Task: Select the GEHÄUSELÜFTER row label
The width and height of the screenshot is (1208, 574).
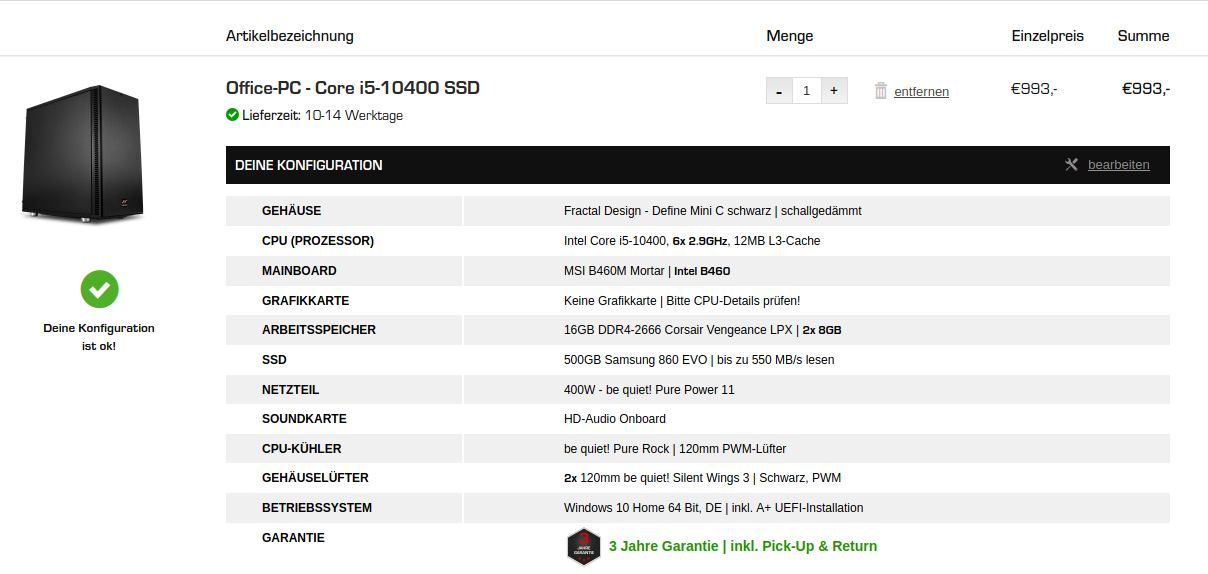Action: click(315, 478)
